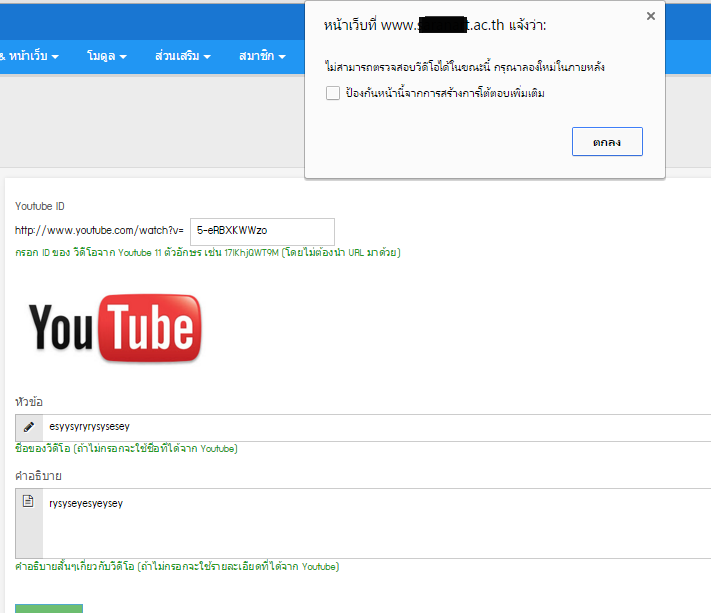Click the http://www.youtube.com/watch?v= label

pyautogui.click(x=99, y=230)
